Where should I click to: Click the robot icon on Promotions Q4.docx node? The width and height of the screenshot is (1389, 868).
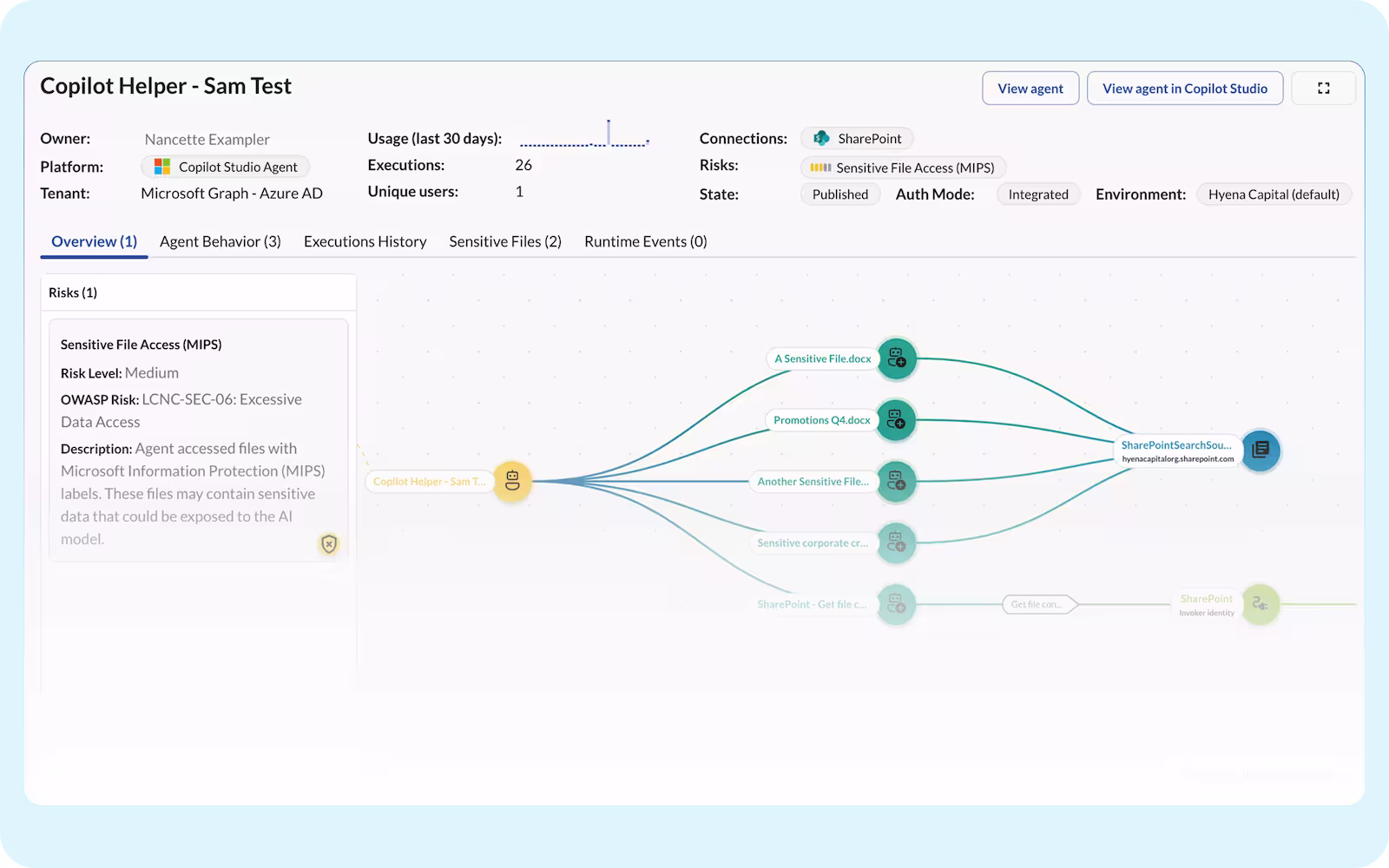pyautogui.click(x=895, y=420)
